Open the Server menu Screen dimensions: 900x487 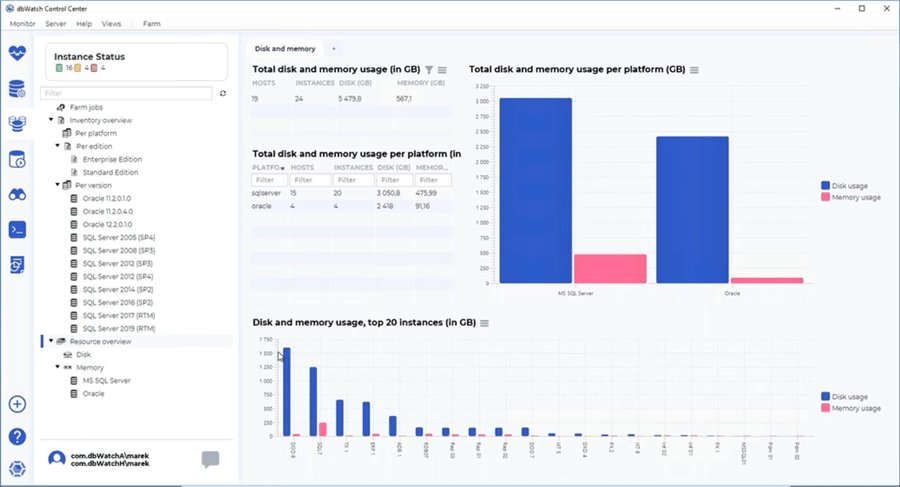click(56, 24)
